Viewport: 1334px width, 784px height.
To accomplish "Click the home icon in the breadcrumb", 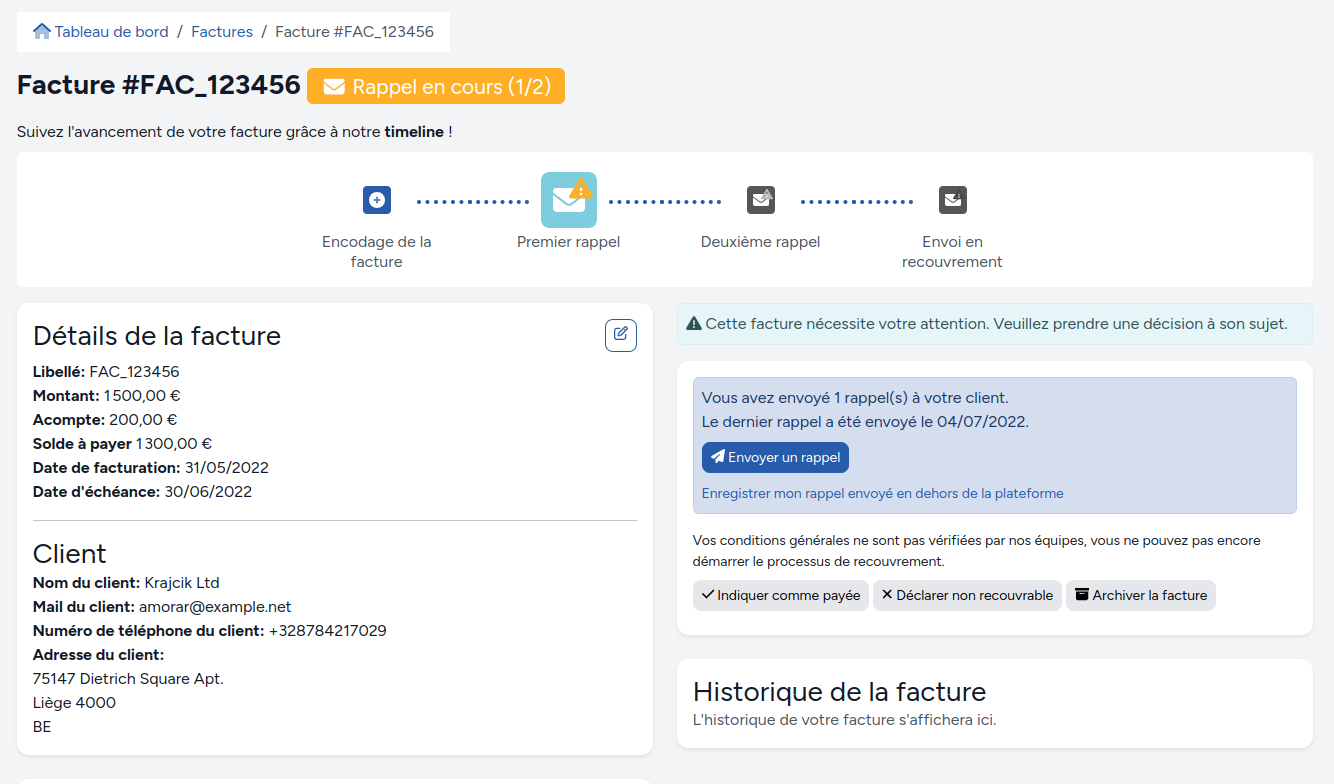I will [42, 32].
